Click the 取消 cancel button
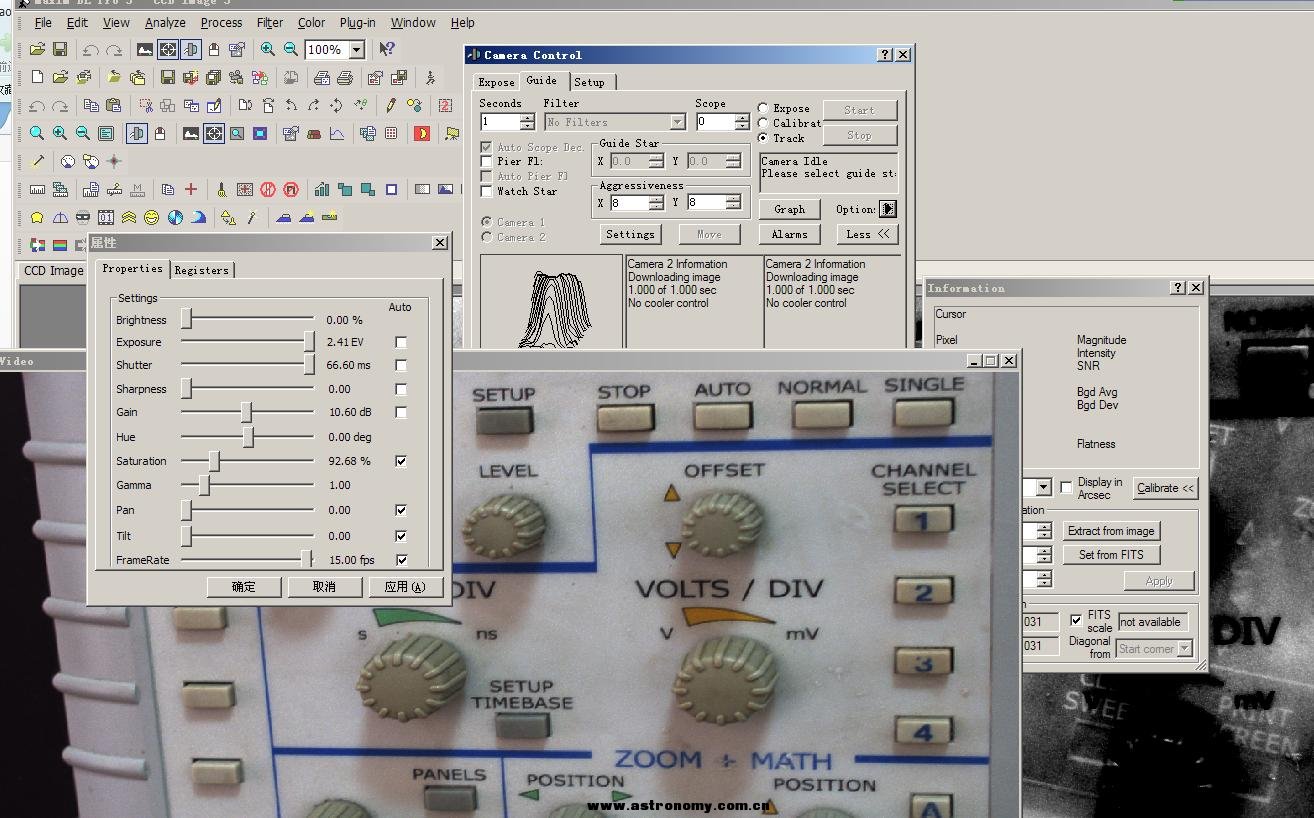 point(324,587)
